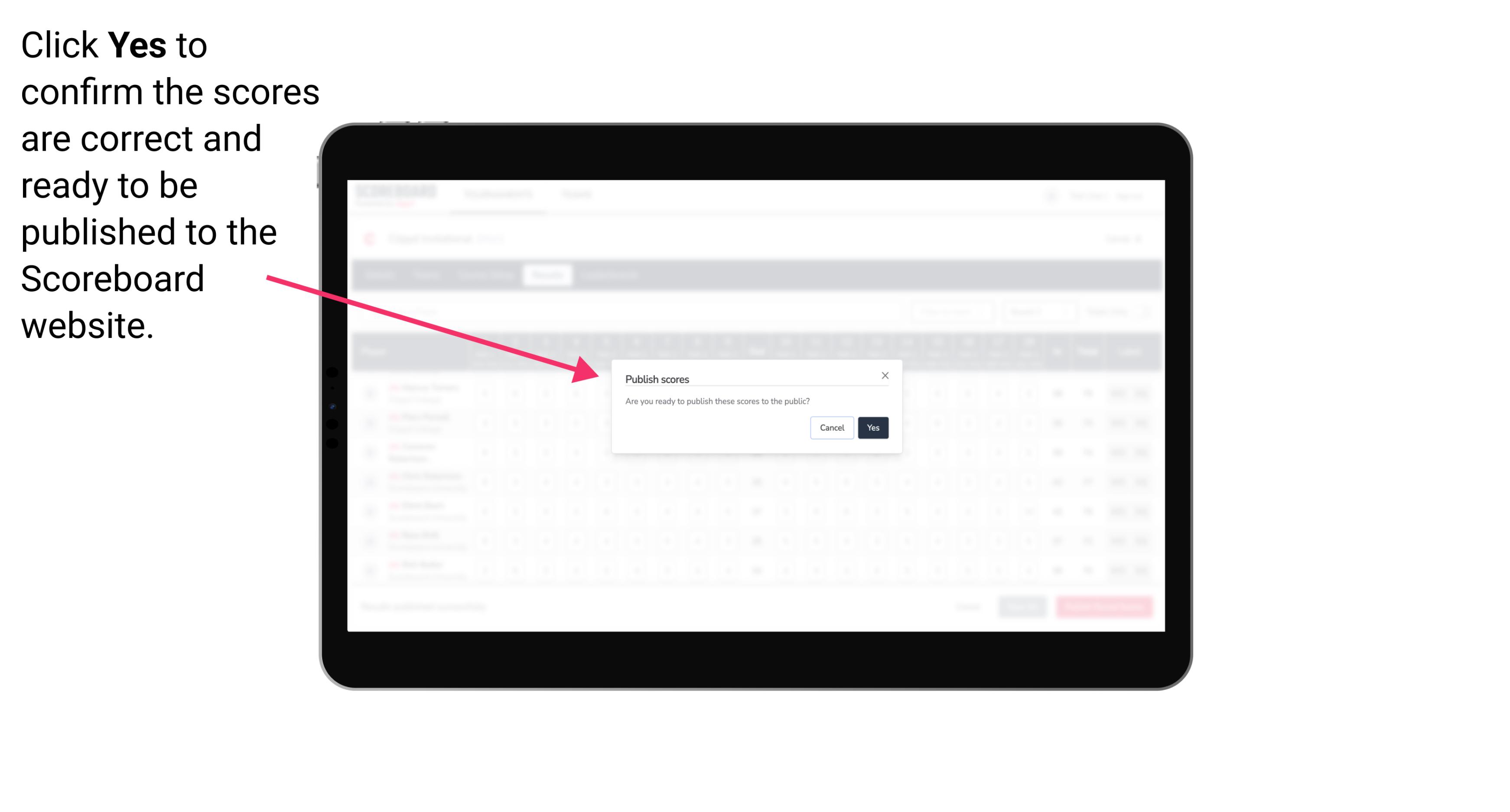Image resolution: width=1510 pixels, height=812 pixels.
Task: Click the publish scores icon button
Action: pyautogui.click(x=871, y=427)
